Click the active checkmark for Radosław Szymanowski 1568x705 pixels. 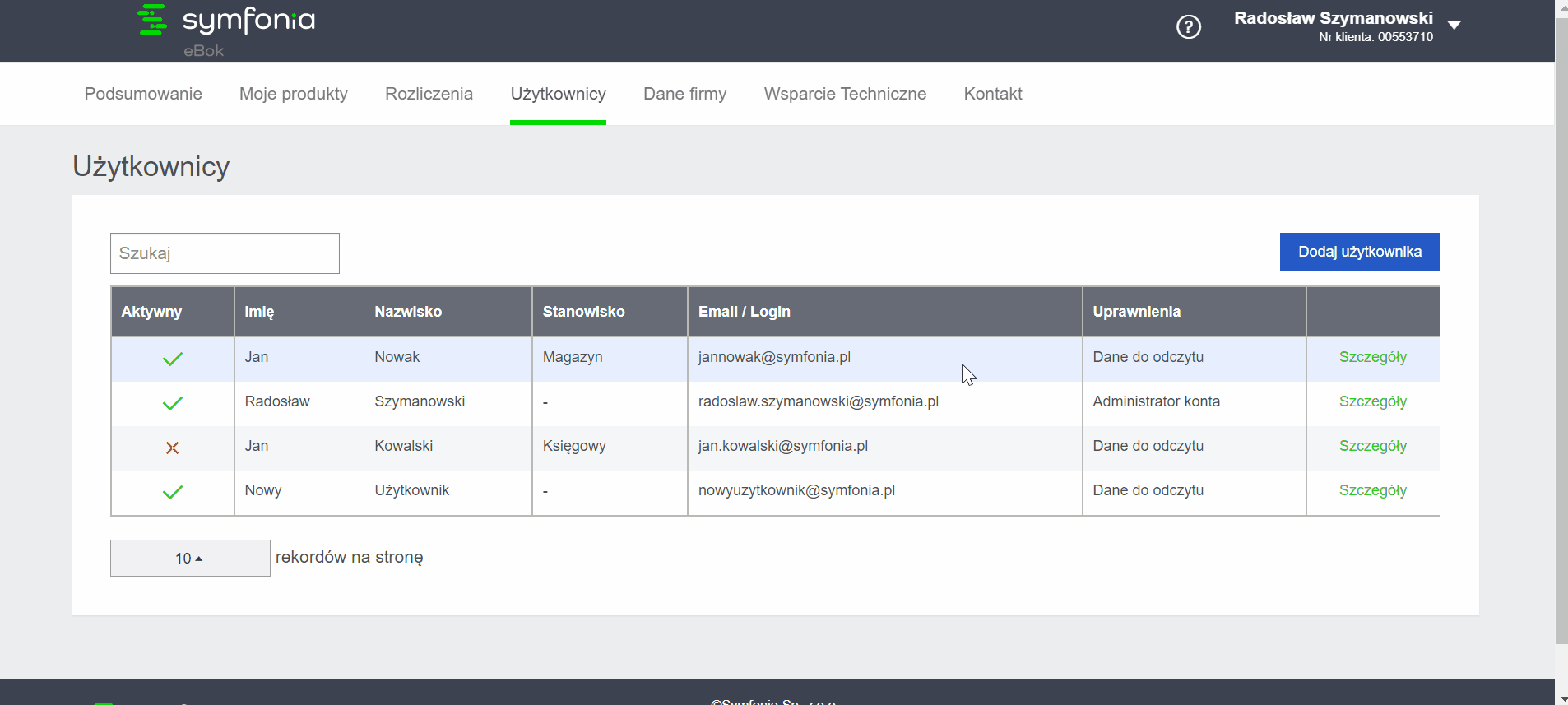[173, 403]
